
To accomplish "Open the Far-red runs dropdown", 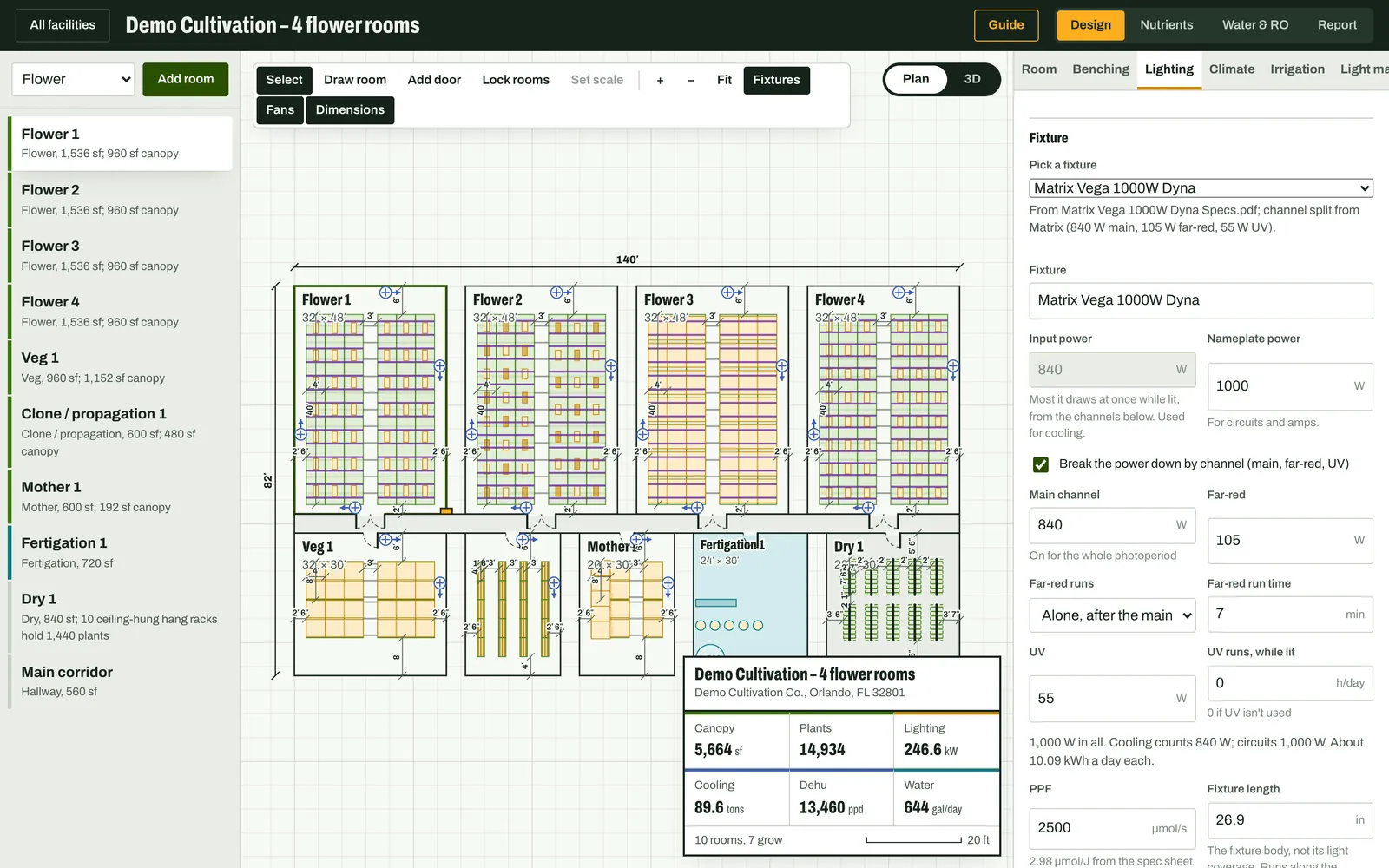I will pyautogui.click(x=1112, y=615).
